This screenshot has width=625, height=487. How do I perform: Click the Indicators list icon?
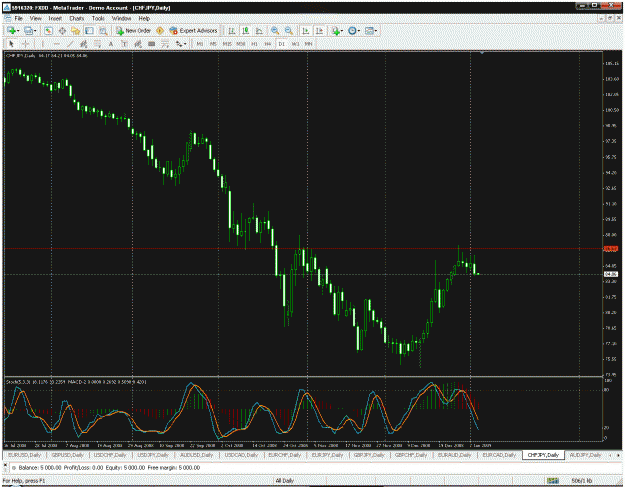tap(336, 31)
